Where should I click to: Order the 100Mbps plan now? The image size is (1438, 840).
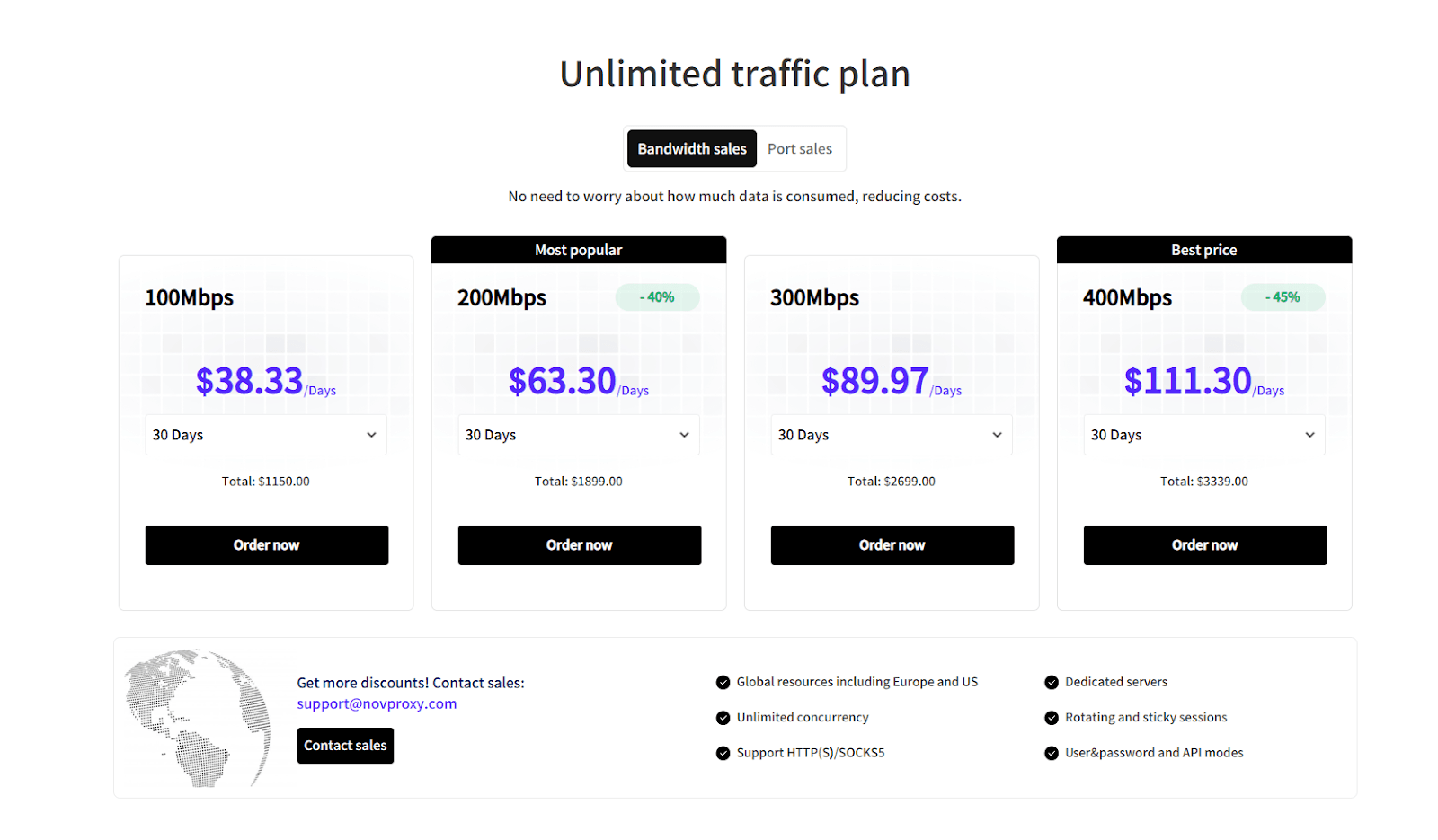(267, 545)
